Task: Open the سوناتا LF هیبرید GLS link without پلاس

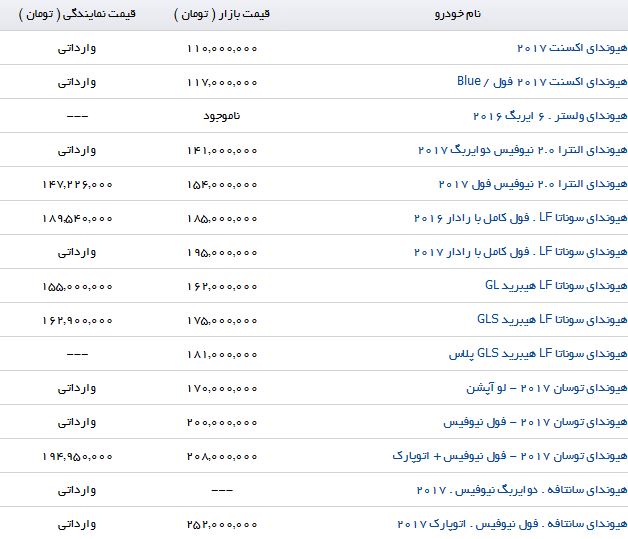Action: click(552, 320)
